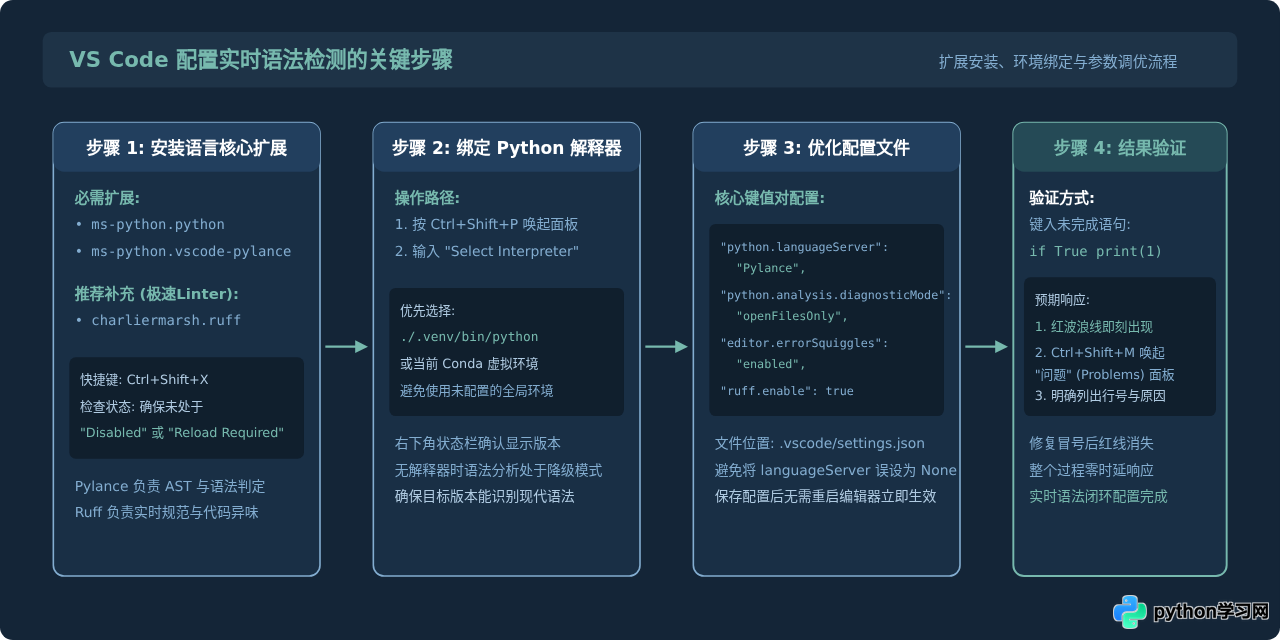Click the path "./.venv/bin/python"

(469, 337)
